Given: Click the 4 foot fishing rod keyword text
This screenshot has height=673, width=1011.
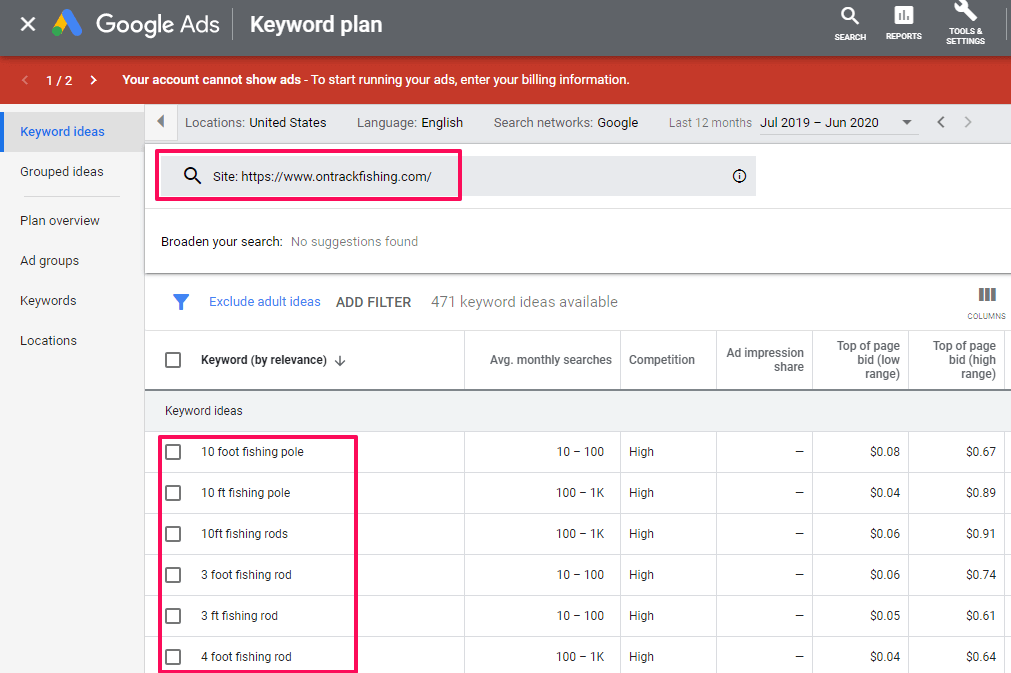Looking at the screenshot, I should point(246,657).
